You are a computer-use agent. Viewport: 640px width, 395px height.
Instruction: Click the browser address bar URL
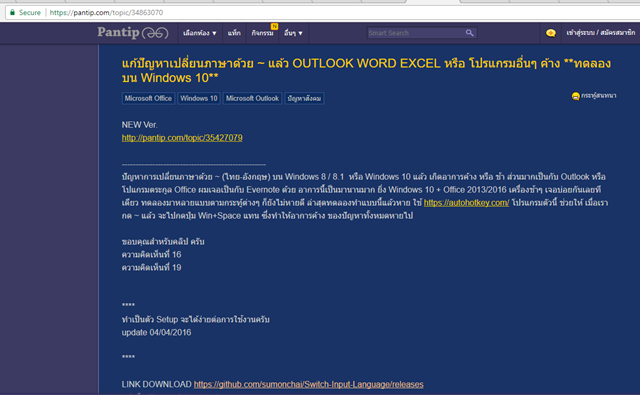click(x=106, y=13)
